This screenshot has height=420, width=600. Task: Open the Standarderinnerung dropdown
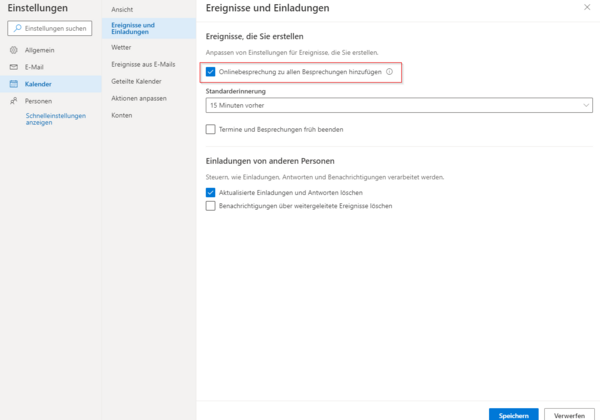pos(398,104)
